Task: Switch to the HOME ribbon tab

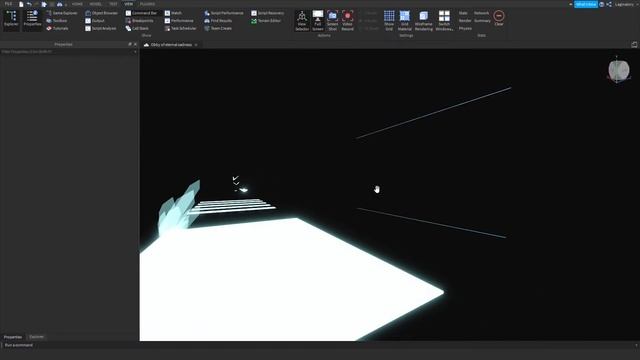Action: (77, 4)
